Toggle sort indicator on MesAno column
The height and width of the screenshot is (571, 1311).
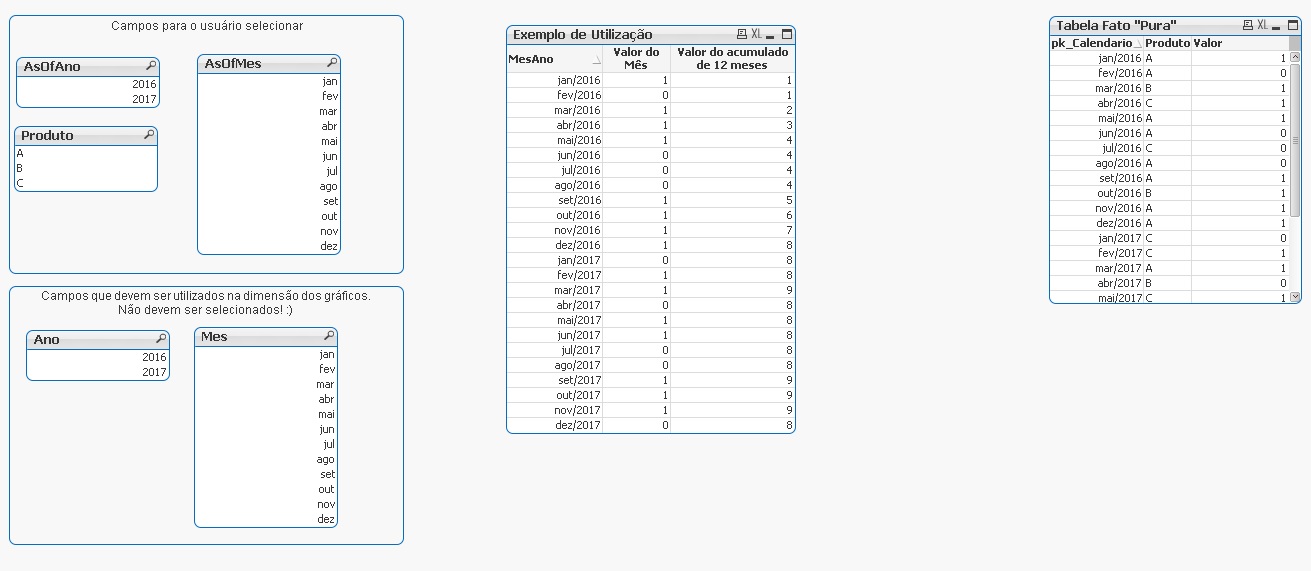tap(597, 60)
